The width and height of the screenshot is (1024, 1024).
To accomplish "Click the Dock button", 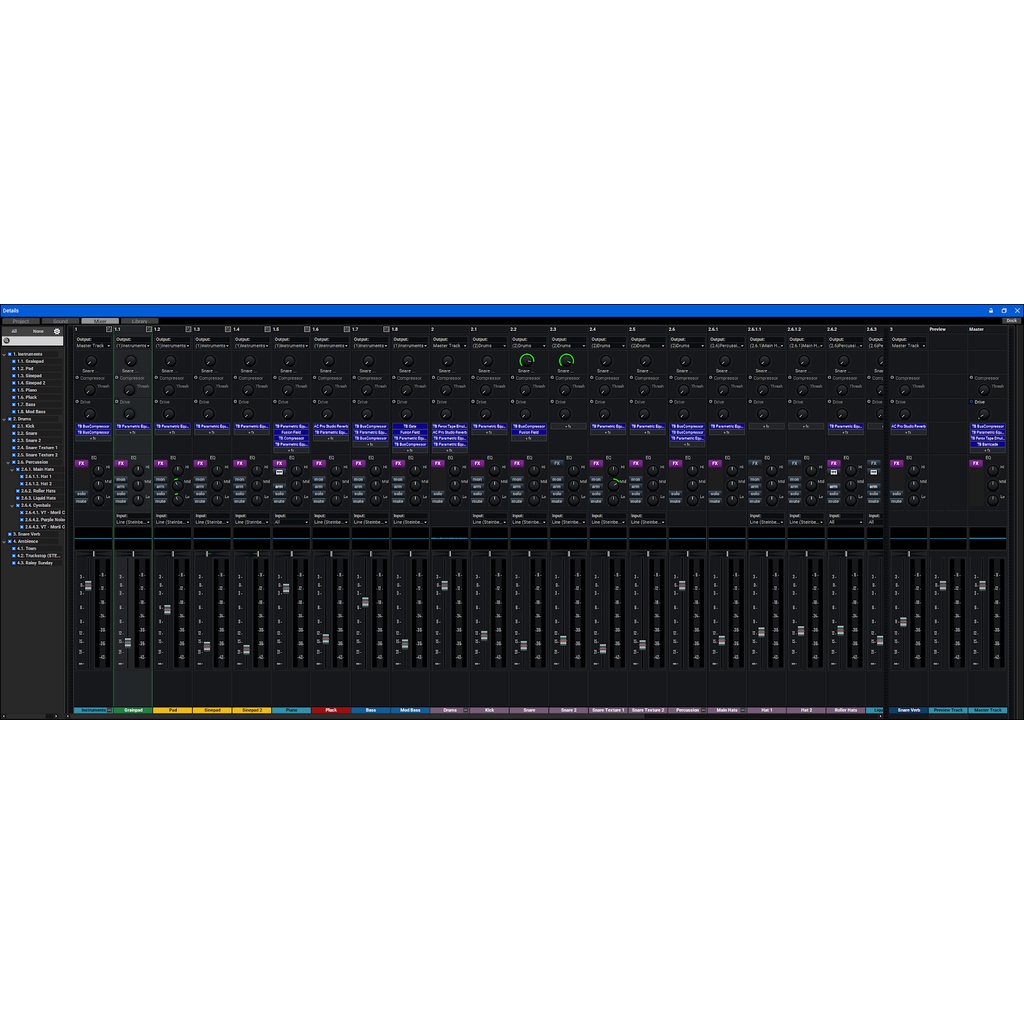I will coord(1012,321).
